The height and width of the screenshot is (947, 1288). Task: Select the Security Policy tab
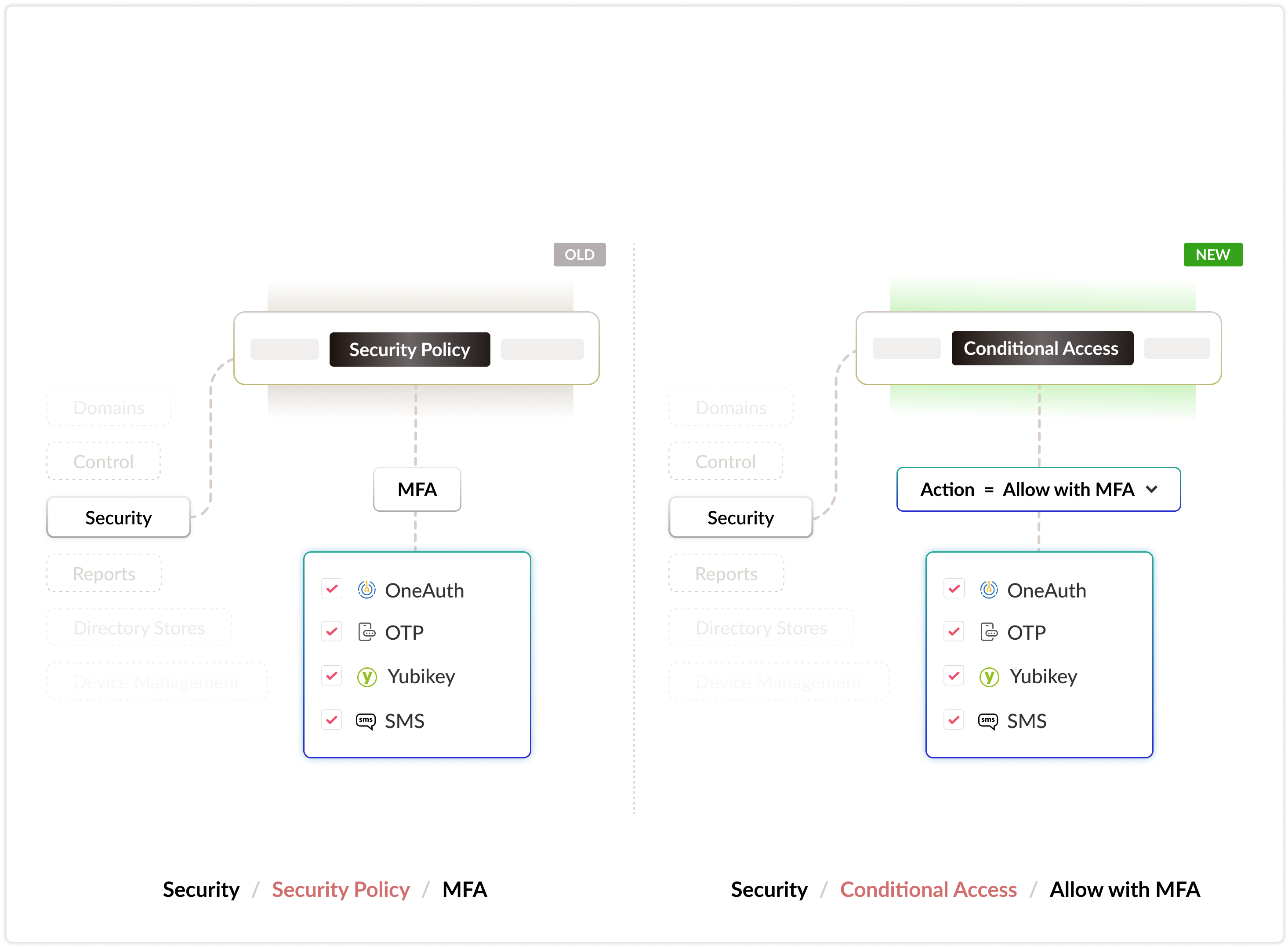click(410, 349)
